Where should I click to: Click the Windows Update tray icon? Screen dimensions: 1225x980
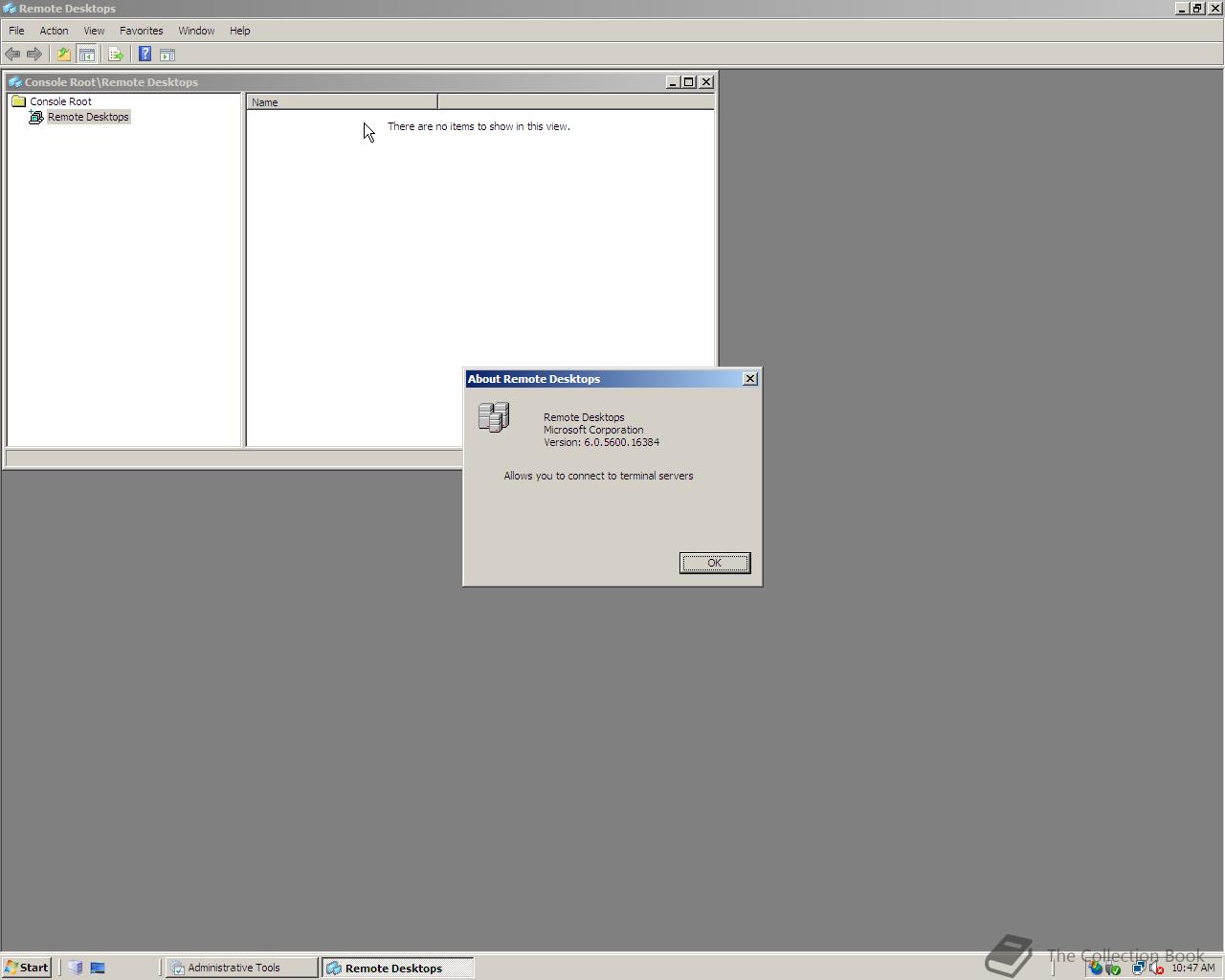[1095, 968]
